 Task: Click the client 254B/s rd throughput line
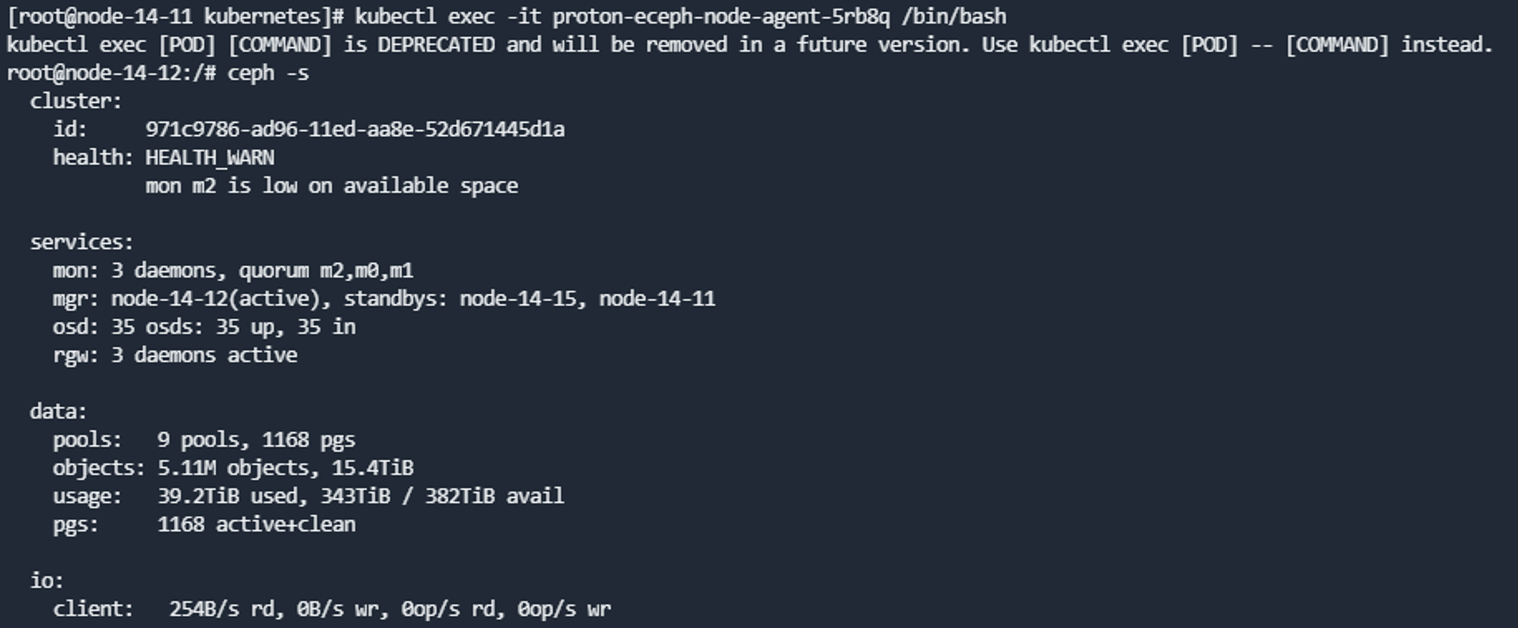coord(332,608)
